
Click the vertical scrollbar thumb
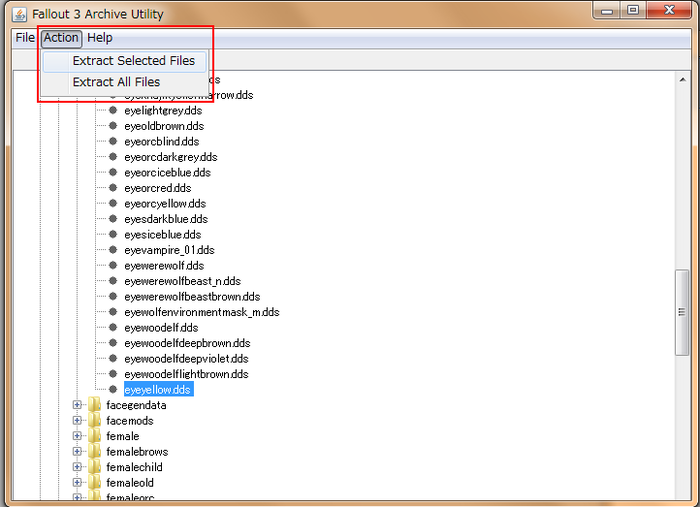coord(682,312)
